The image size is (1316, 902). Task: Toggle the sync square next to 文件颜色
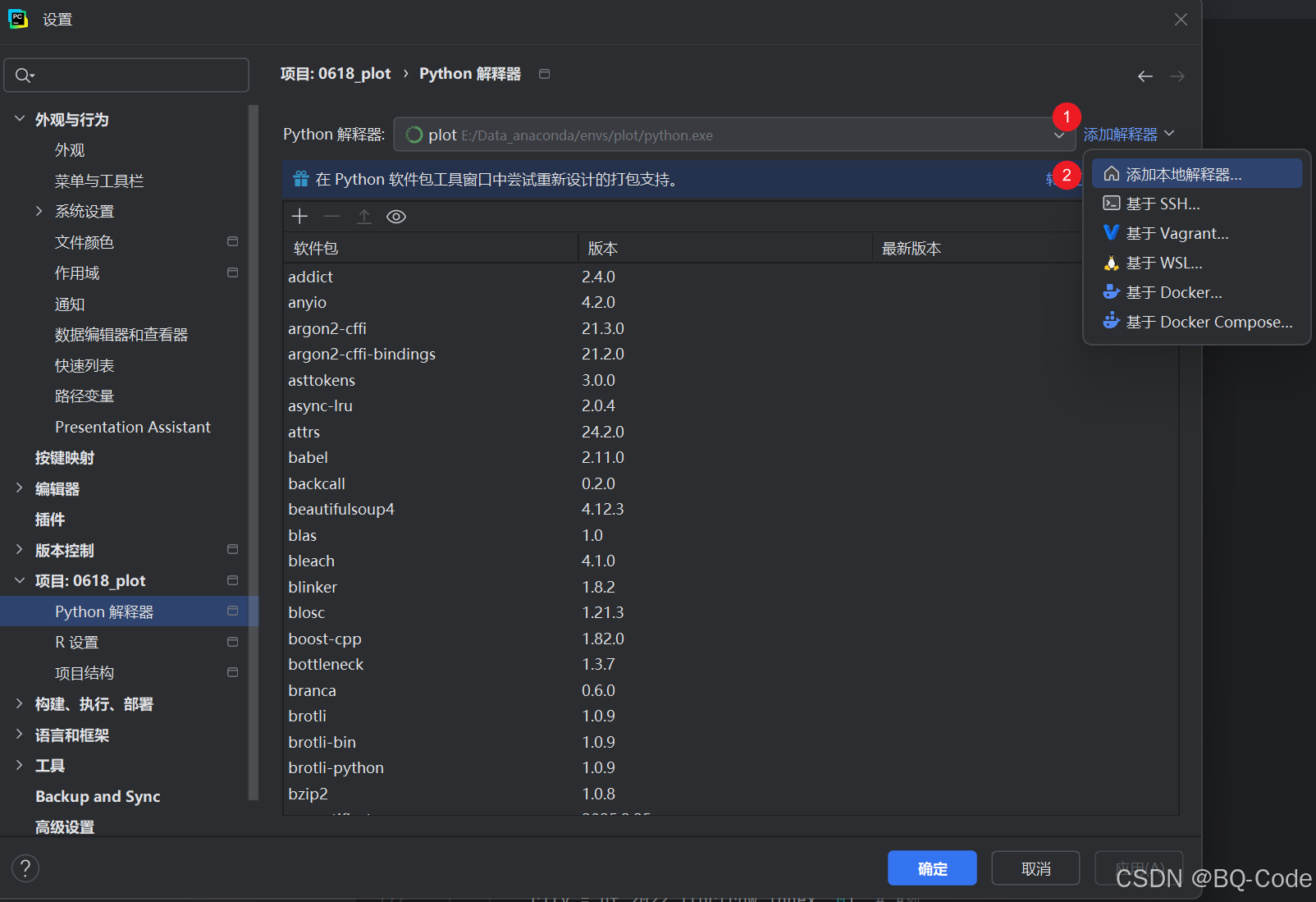point(232,241)
